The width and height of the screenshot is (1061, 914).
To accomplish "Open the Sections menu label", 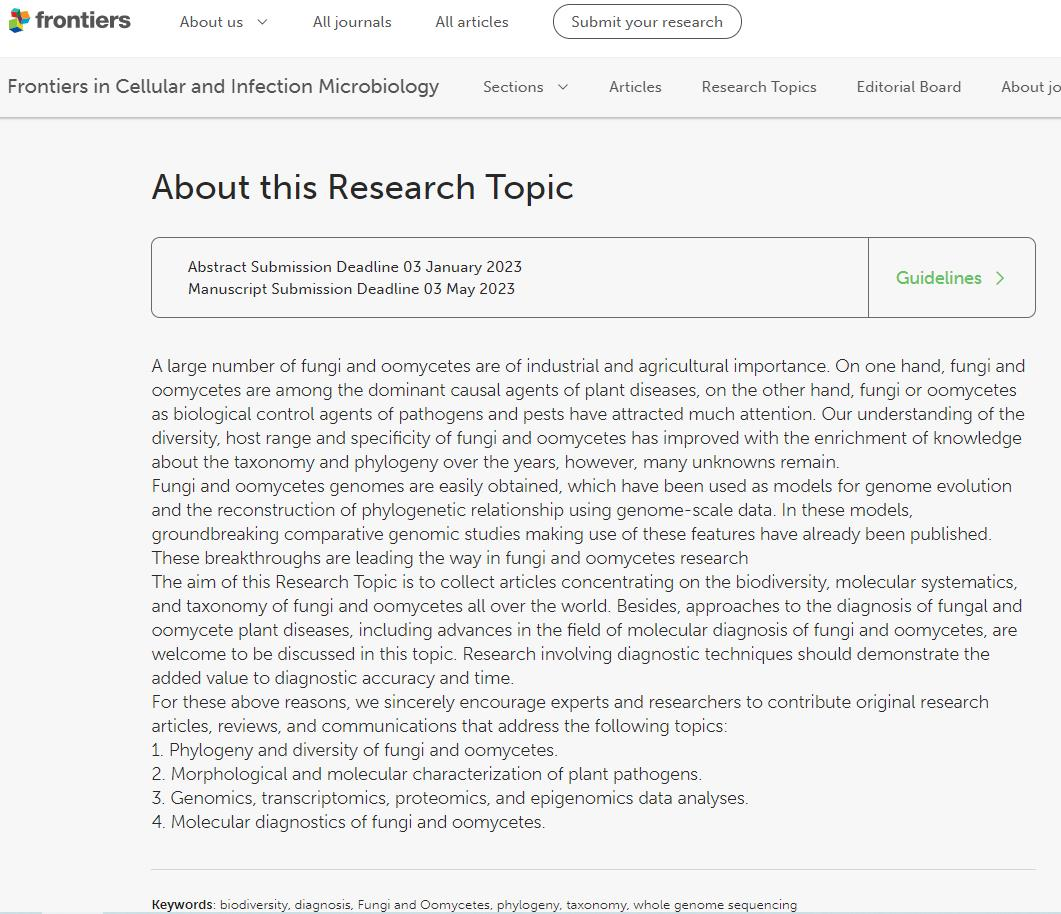I will click(x=513, y=87).
